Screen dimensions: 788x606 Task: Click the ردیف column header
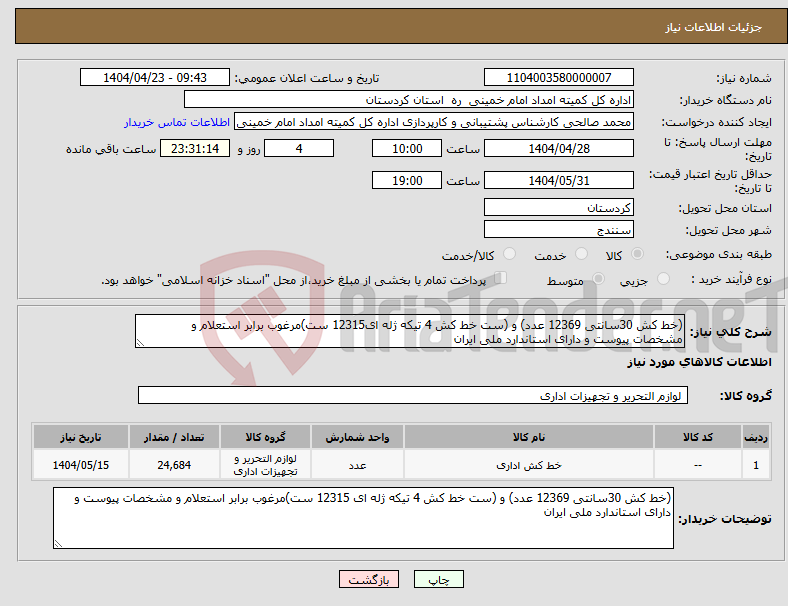click(x=755, y=437)
